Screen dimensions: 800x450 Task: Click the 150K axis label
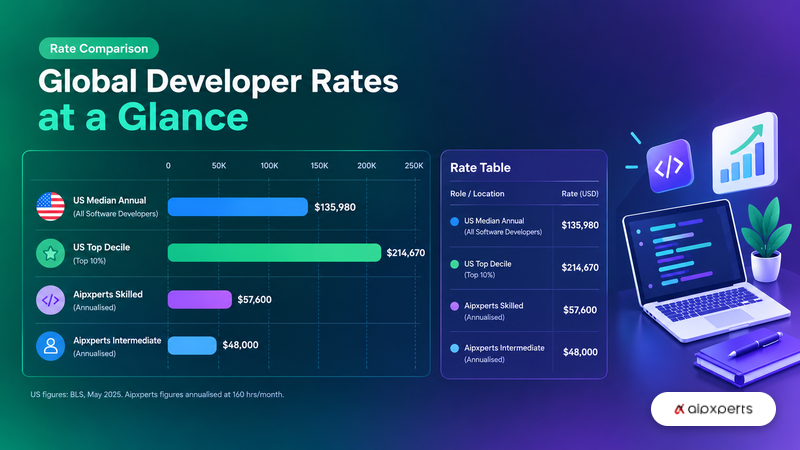coord(319,166)
